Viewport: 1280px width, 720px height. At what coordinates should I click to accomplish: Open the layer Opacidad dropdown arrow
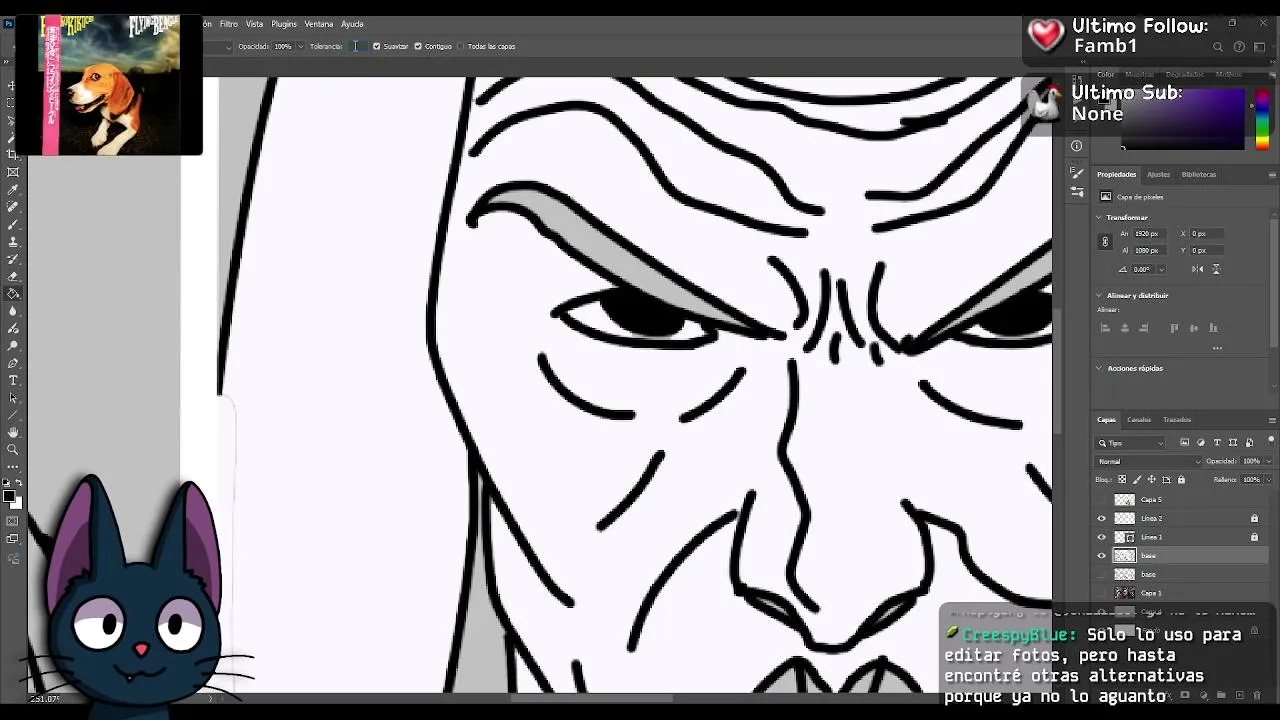pyautogui.click(x=1268, y=461)
